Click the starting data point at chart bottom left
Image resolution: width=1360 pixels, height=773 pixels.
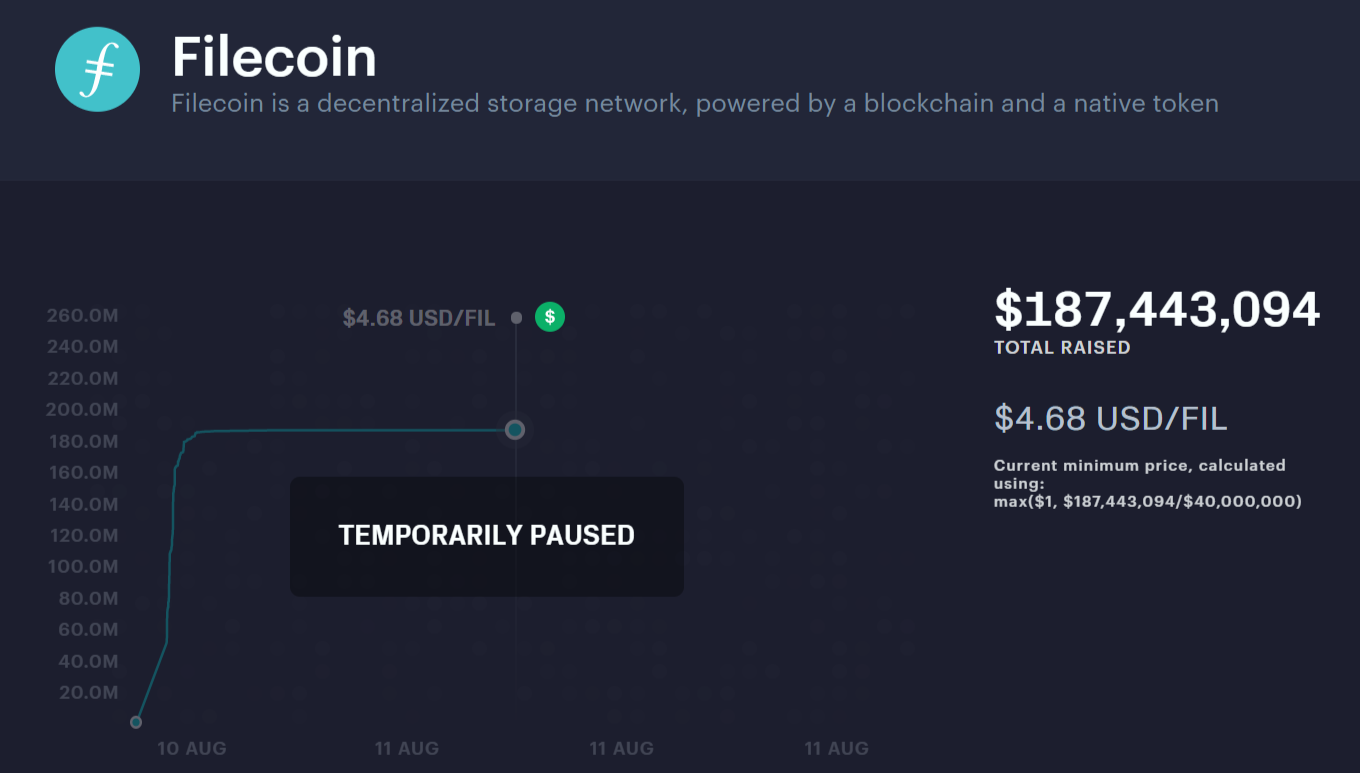136,721
